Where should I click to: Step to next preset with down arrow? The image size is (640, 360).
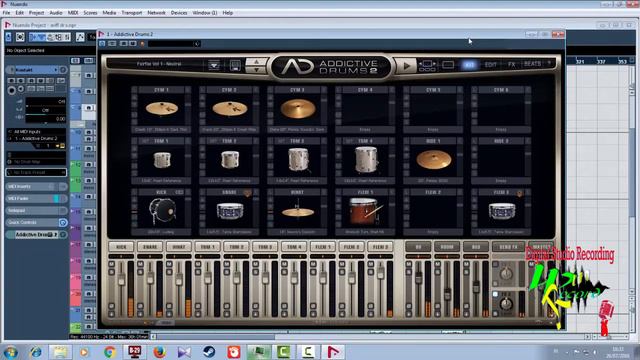[x=256, y=69]
